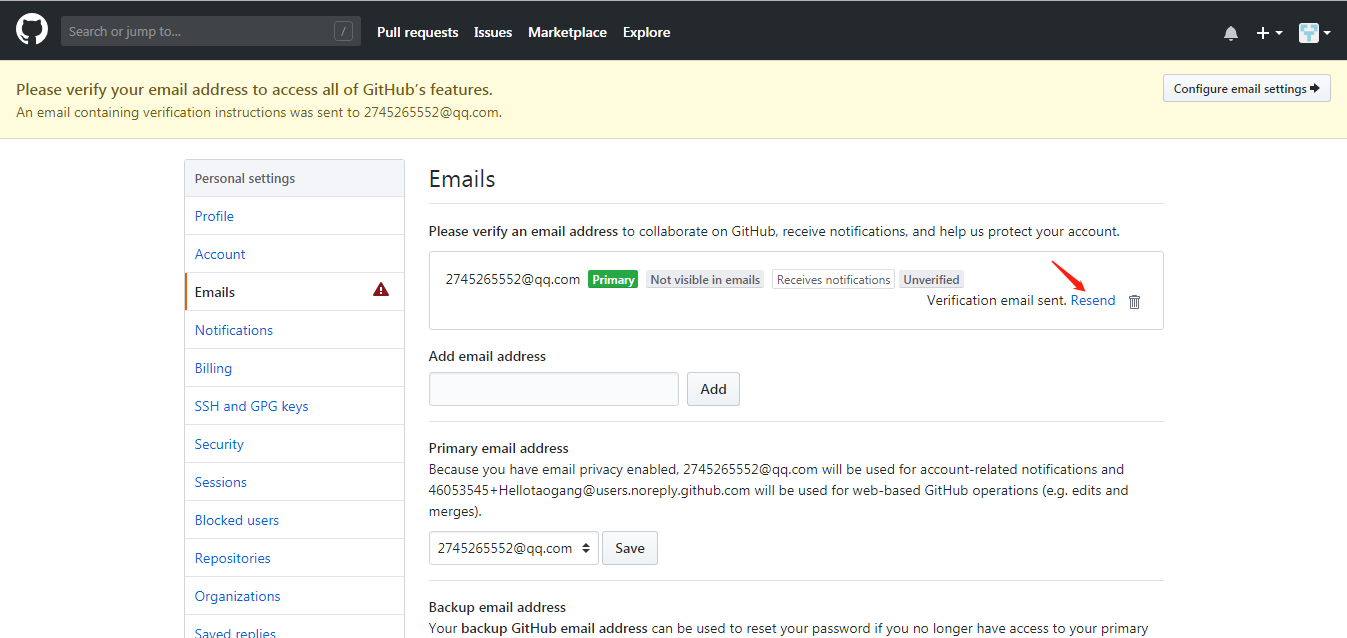Navigate to Explore
Screen dimensions: 1347x638
[x=646, y=32]
